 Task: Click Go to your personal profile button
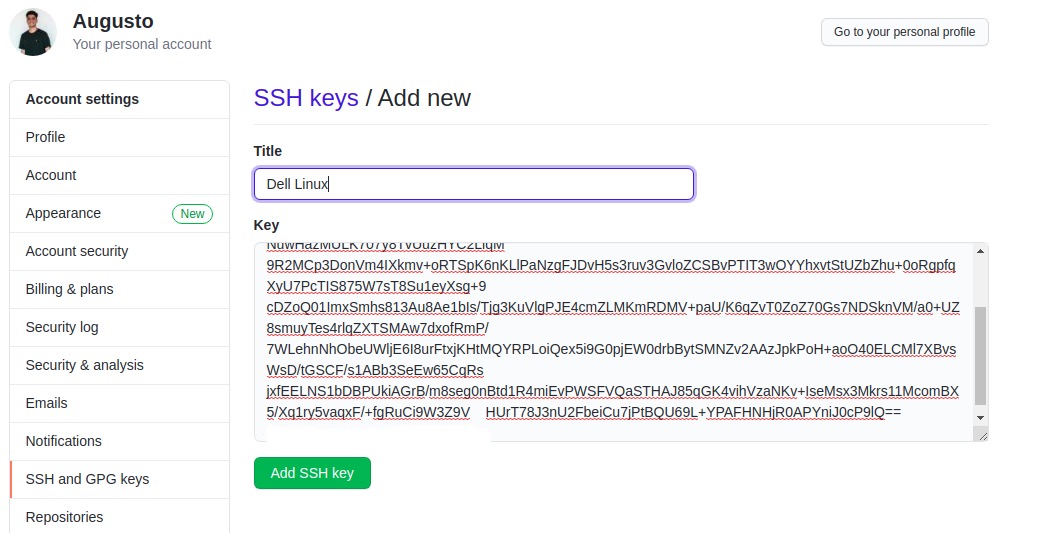904,32
